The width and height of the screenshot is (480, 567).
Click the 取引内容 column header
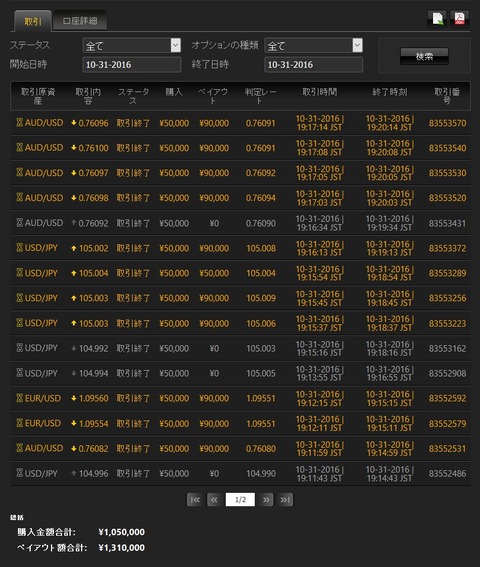[88, 96]
